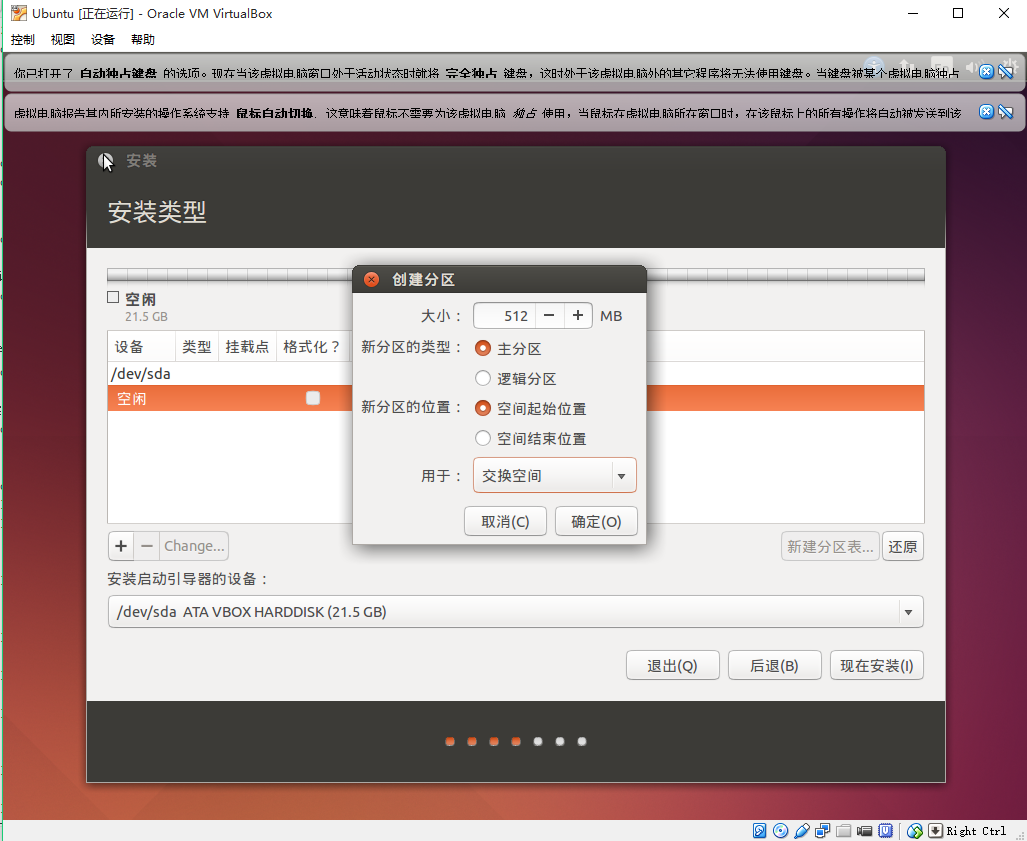Click the 退出(Q) button
Viewport: 1027px width, 841px height.
point(673,665)
